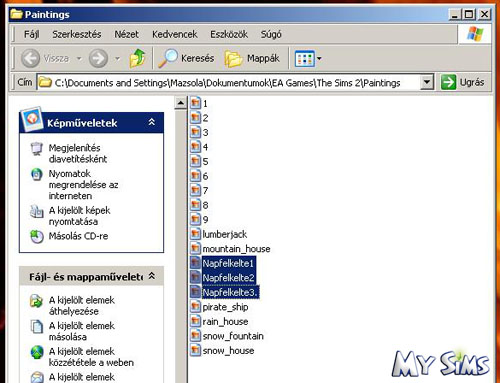Click the icon of file 5

196,161
